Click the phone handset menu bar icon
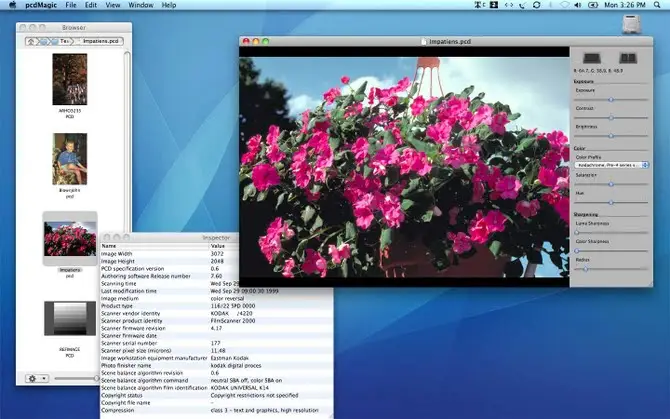 click(522, 5)
